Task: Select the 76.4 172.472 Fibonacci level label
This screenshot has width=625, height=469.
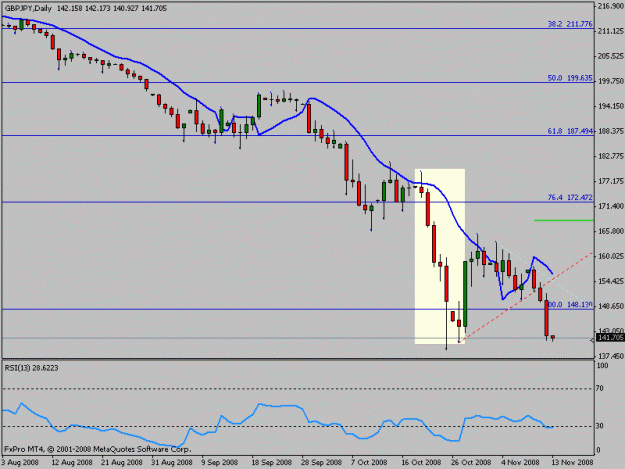Action: 570,197
